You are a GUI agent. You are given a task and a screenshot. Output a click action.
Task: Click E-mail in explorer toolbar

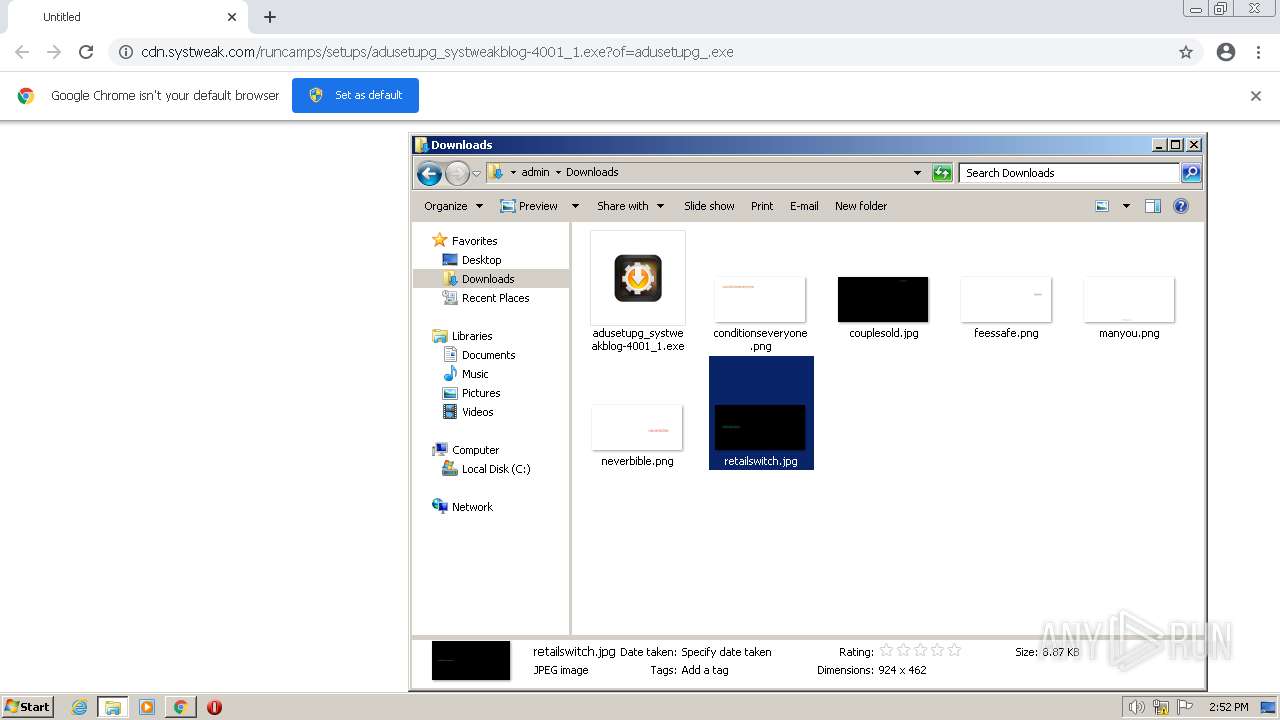point(804,206)
